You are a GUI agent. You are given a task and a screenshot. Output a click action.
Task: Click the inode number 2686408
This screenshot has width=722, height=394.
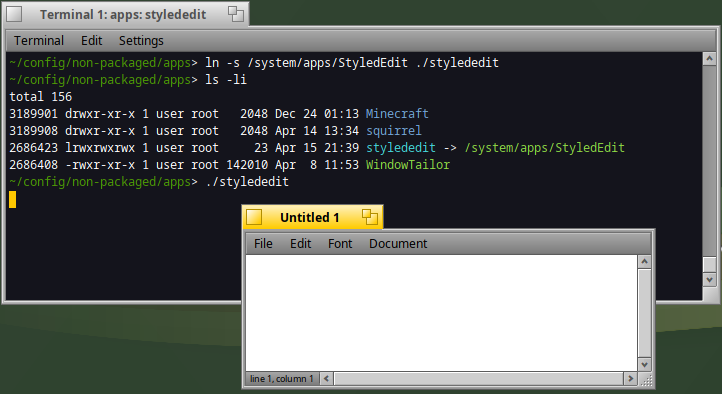click(x=34, y=165)
